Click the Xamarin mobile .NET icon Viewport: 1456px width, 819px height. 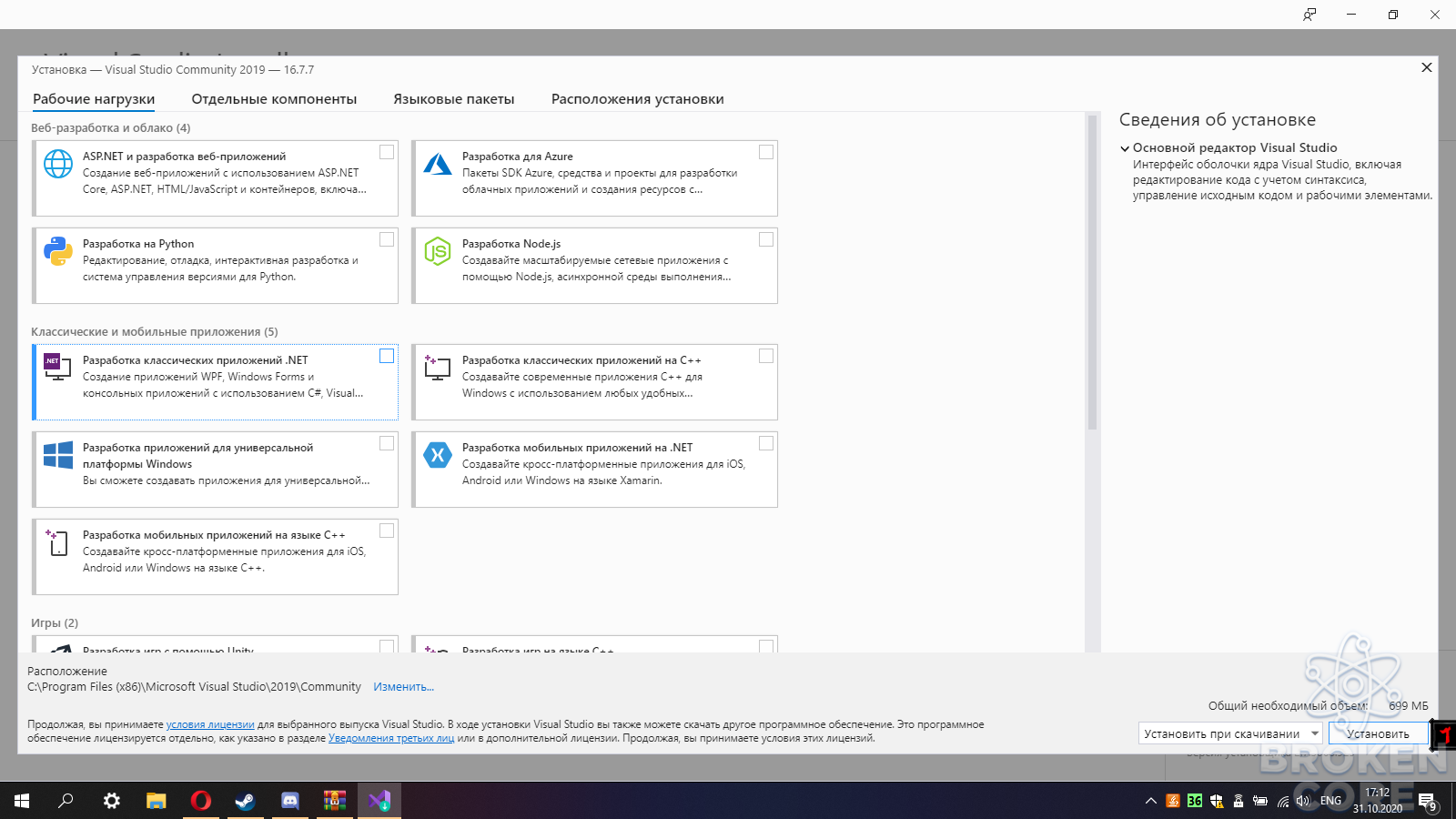438,455
